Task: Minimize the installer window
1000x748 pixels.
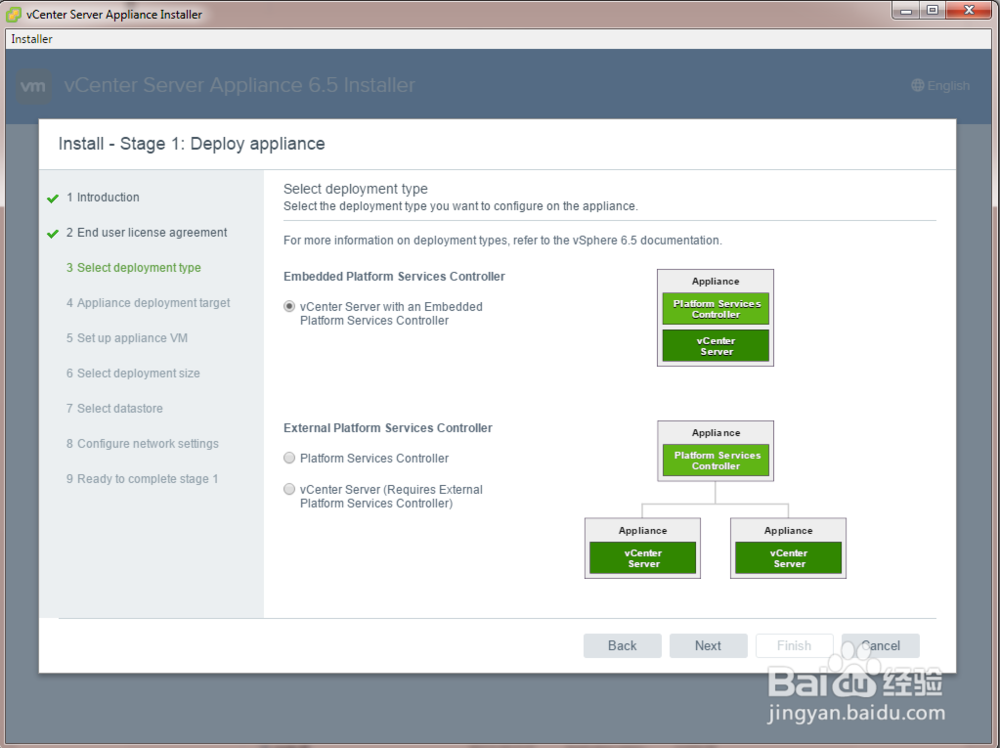Action: click(x=906, y=11)
